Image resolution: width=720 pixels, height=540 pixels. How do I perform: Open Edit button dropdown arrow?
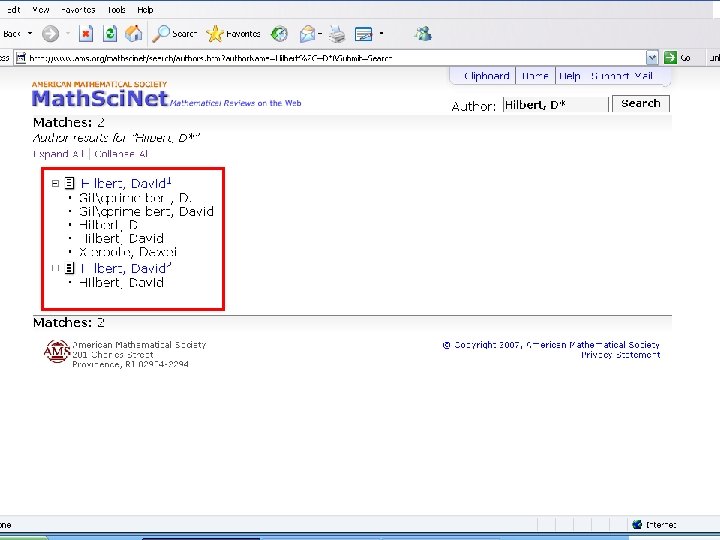pos(381,34)
